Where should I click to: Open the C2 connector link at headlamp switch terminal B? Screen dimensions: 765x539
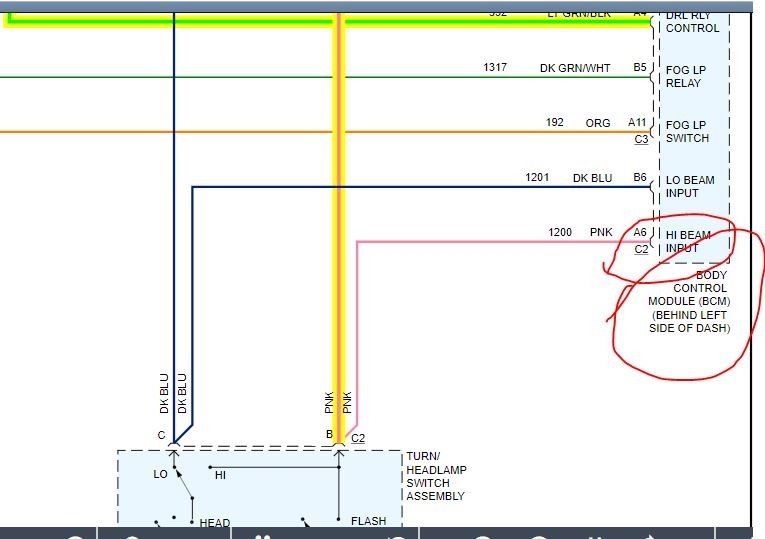click(x=358, y=438)
